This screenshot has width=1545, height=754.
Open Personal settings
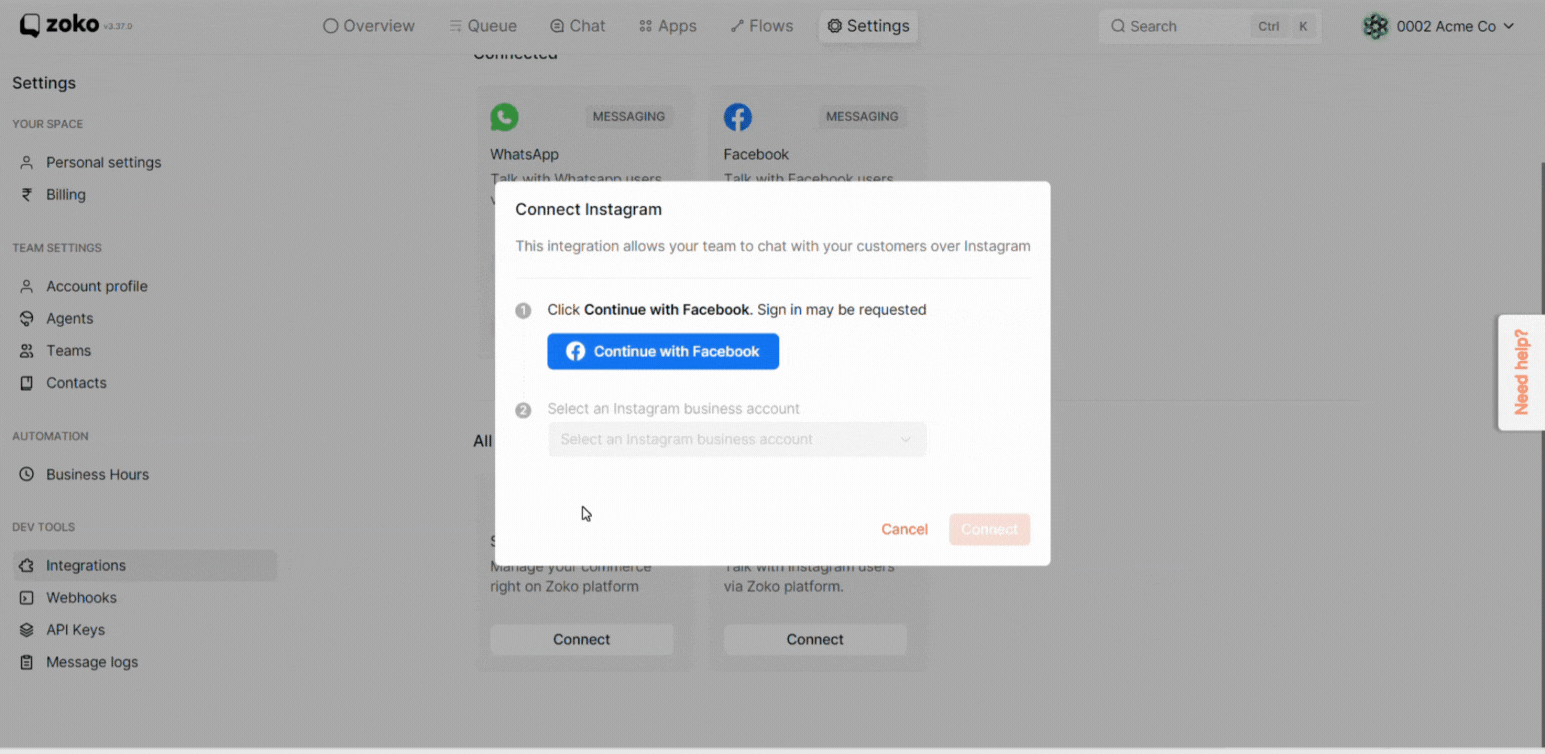coord(103,162)
